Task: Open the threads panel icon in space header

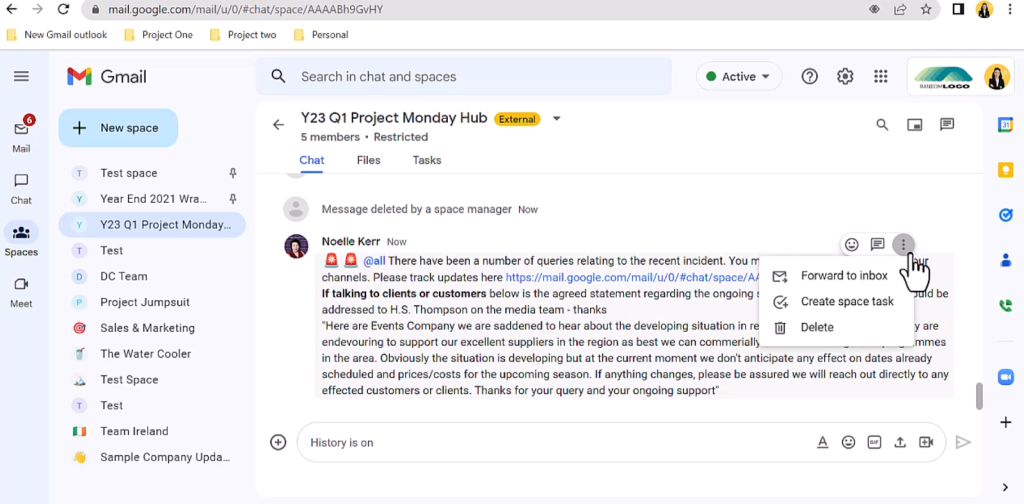Action: point(947,124)
